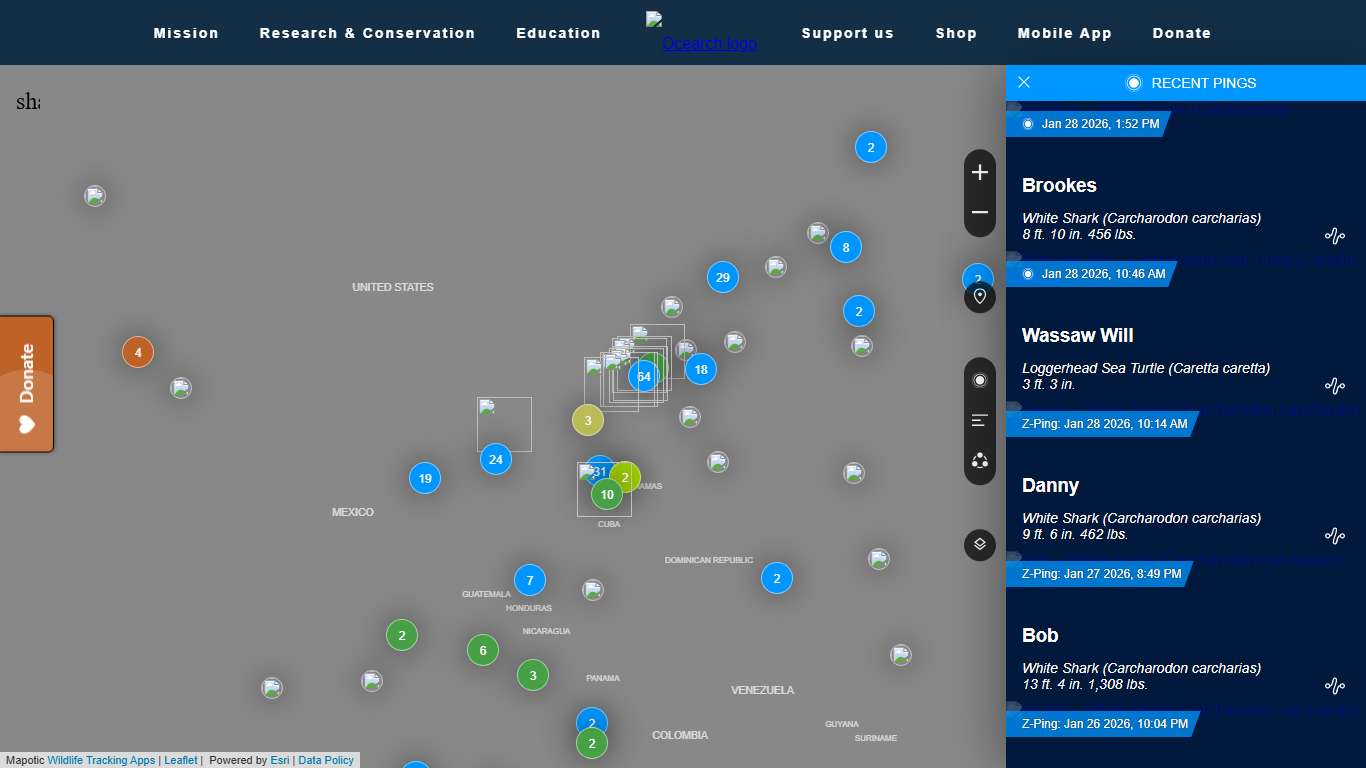Toggle track display for Bob
This screenshot has width=1366, height=768.
point(1334,686)
